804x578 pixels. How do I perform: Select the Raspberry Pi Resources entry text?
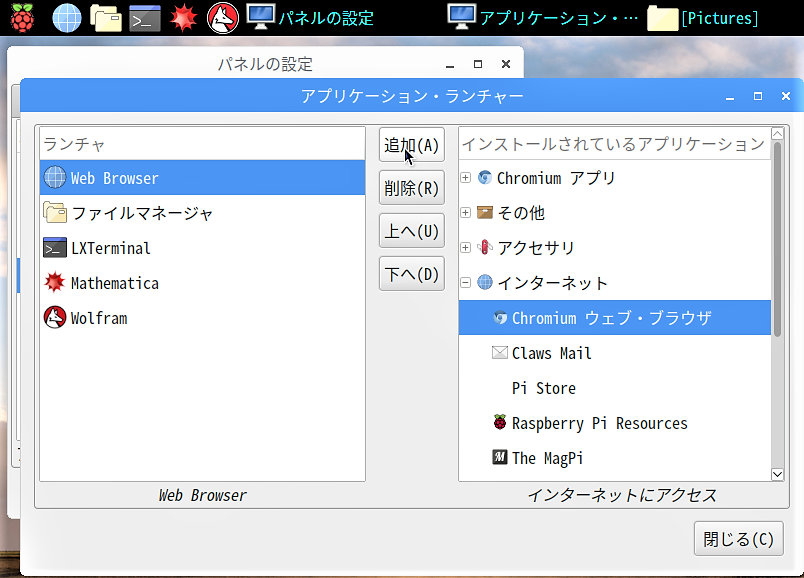click(600, 423)
